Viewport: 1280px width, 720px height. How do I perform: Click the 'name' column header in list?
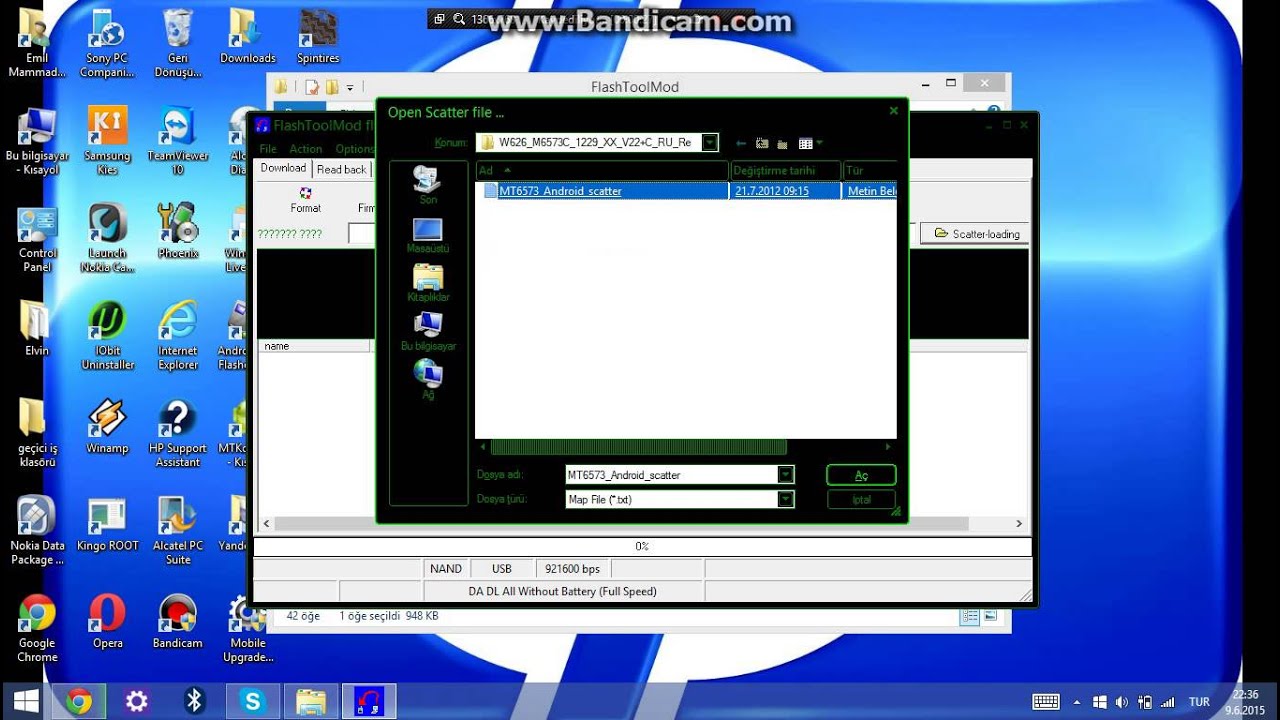click(x=314, y=346)
